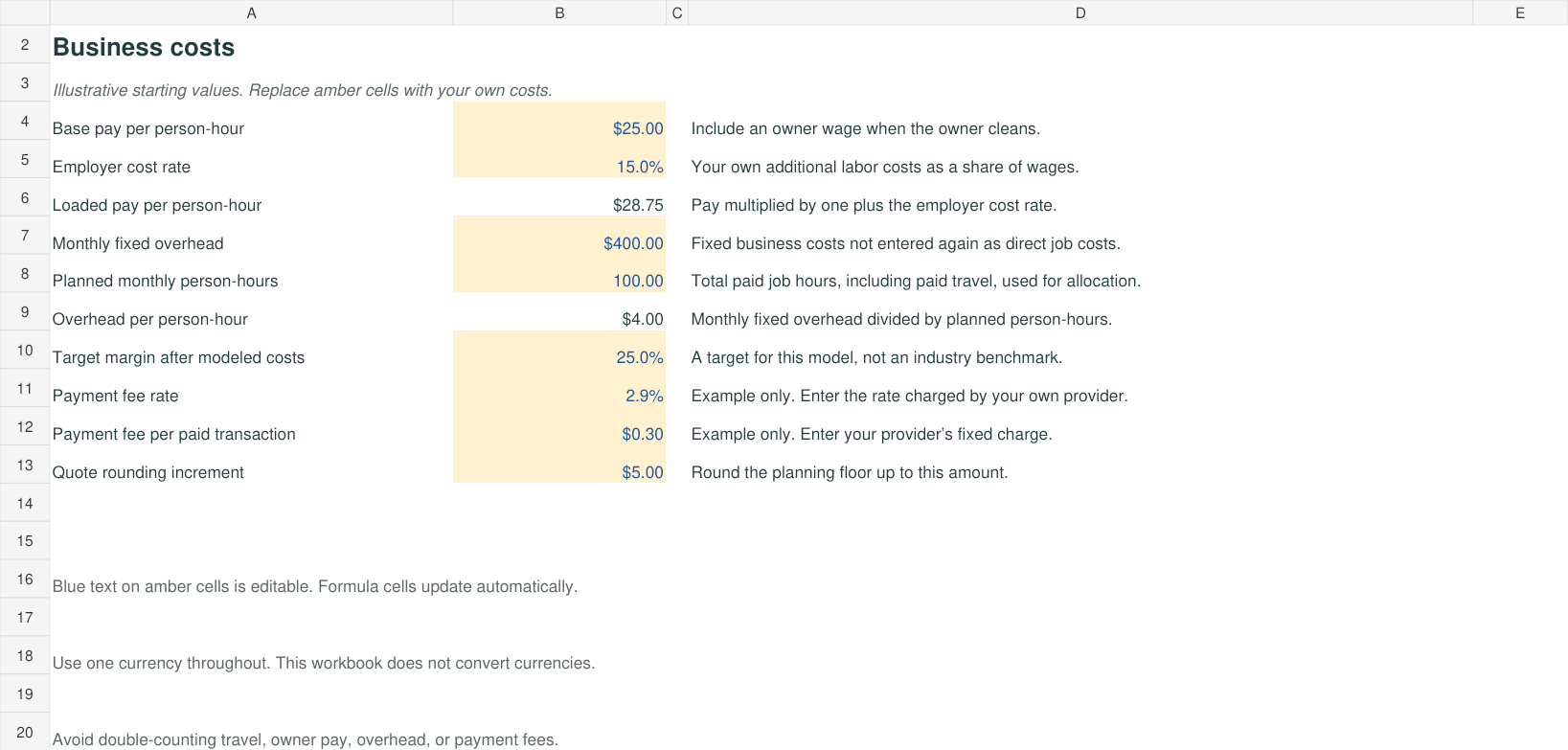Select row 14 header

tap(25, 503)
